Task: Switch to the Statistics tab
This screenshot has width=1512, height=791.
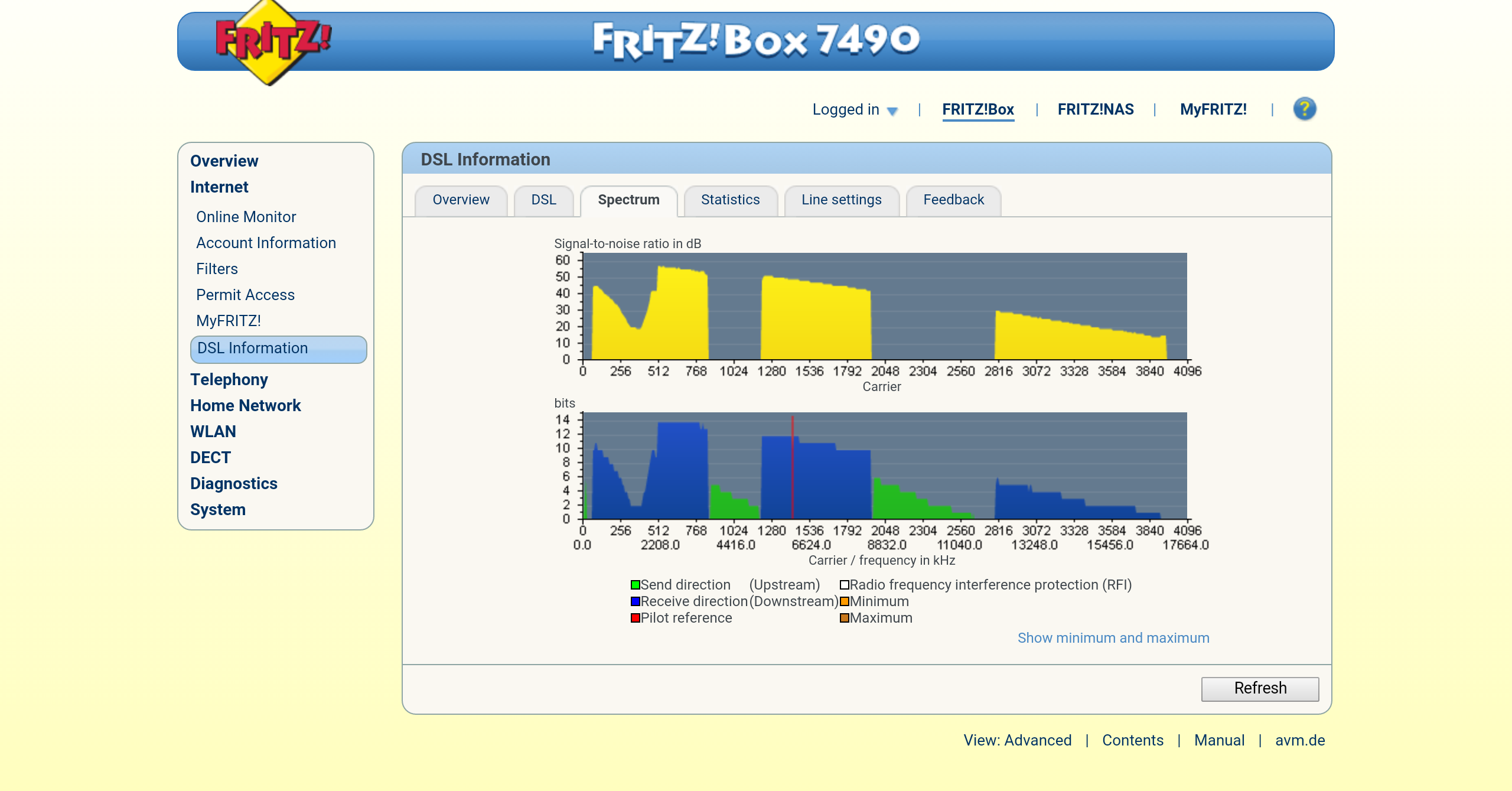Action: [730, 200]
